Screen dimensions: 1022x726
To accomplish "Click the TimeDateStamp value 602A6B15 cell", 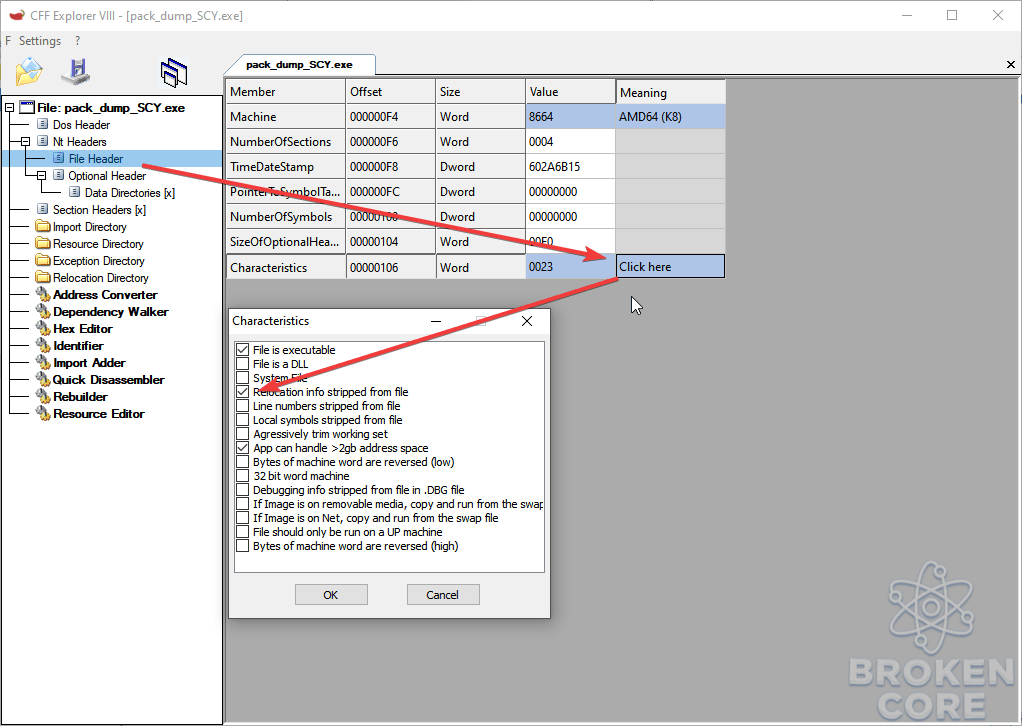I will click(x=570, y=167).
